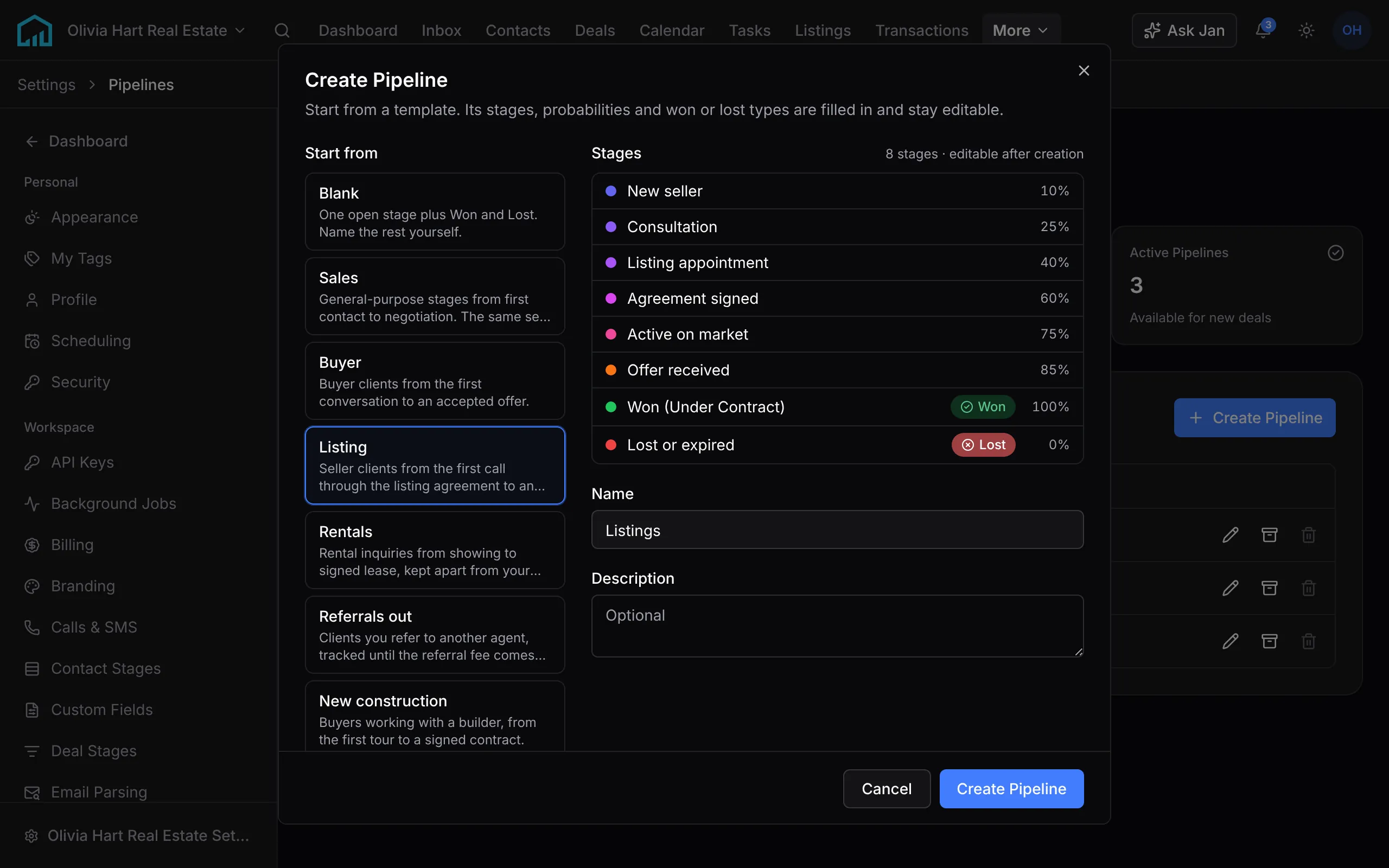The image size is (1389, 868).
Task: Select the Buyer template card
Action: 435,381
